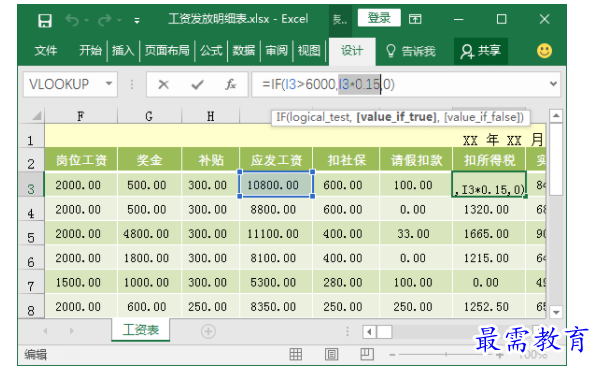The image size is (597, 371).
Task: Switch to Page Break Preview icon
Action: [x=367, y=354]
